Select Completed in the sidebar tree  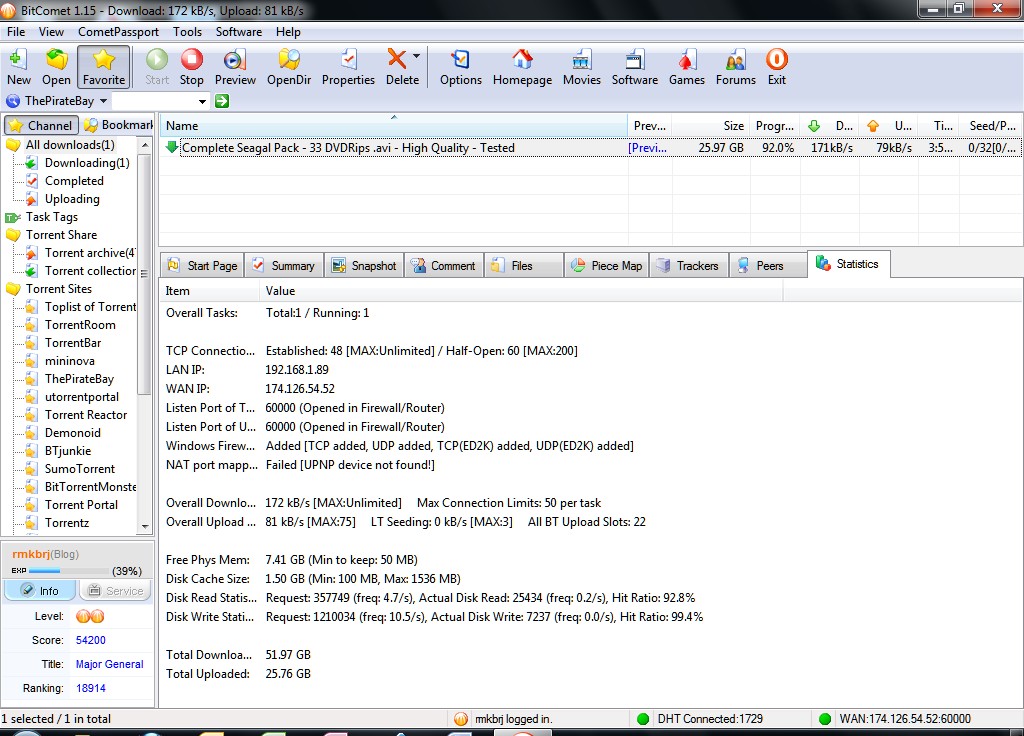pyautogui.click(x=74, y=181)
